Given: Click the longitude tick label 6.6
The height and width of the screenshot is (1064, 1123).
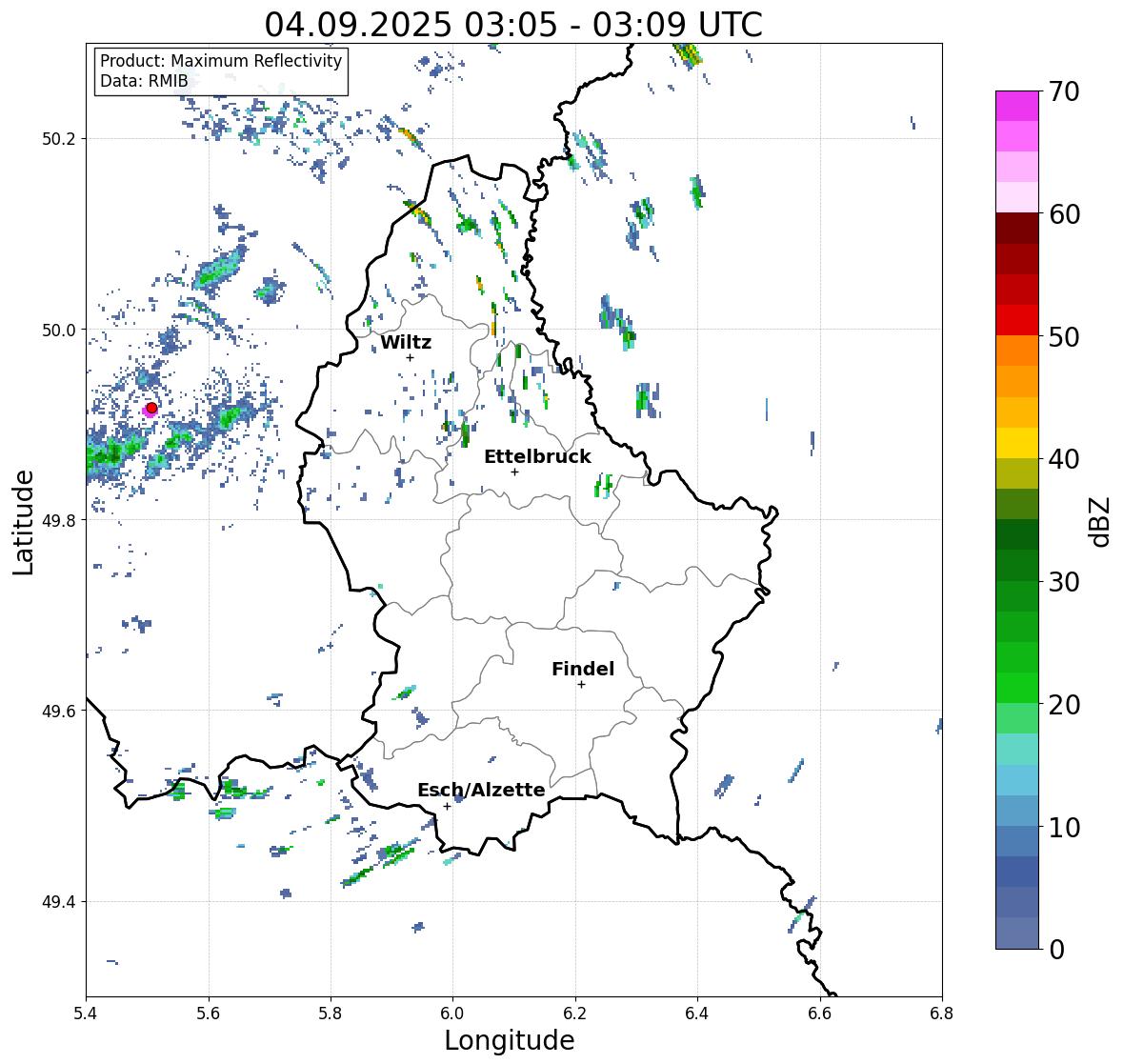Looking at the screenshot, I should (820, 1013).
